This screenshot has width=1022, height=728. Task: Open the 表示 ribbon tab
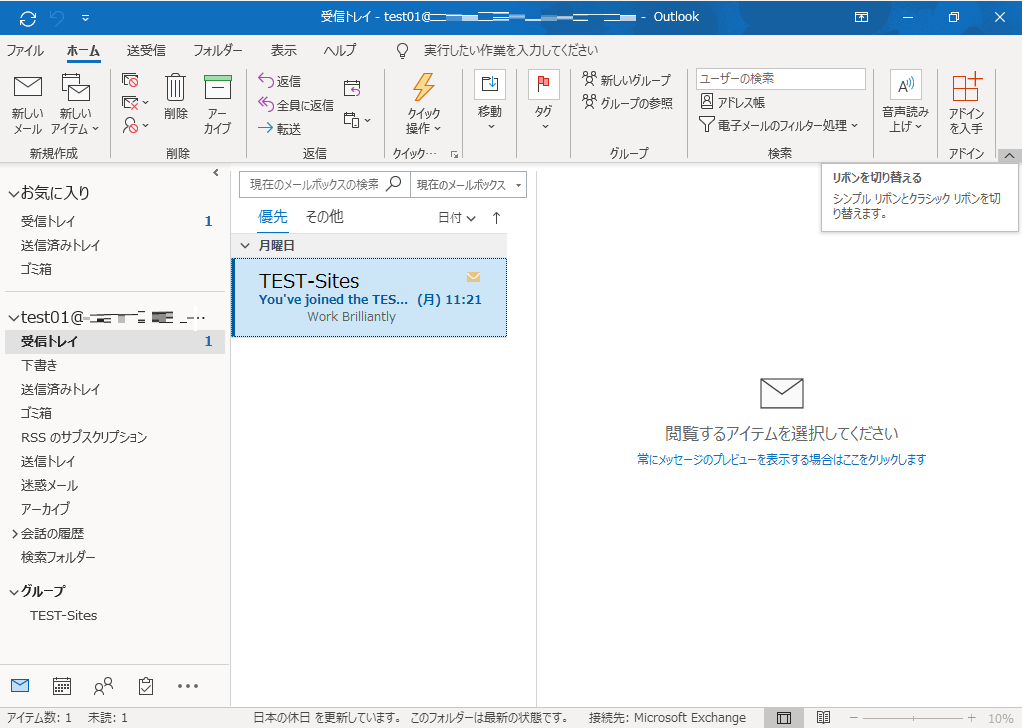tap(284, 50)
